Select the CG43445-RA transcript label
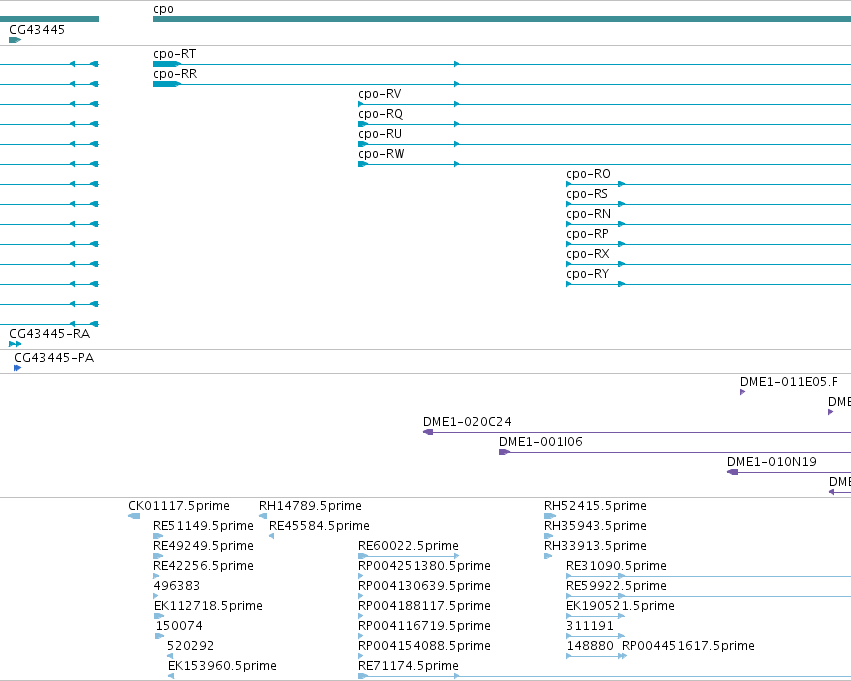 (49, 334)
